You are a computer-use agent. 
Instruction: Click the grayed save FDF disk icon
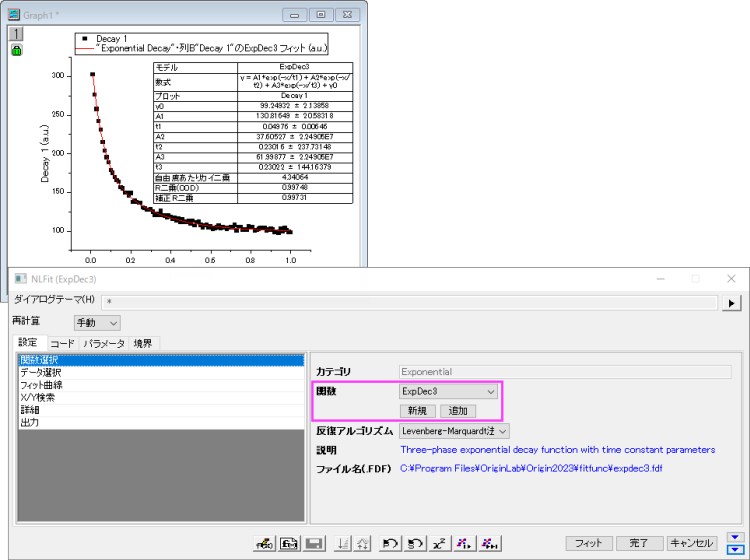[314, 543]
